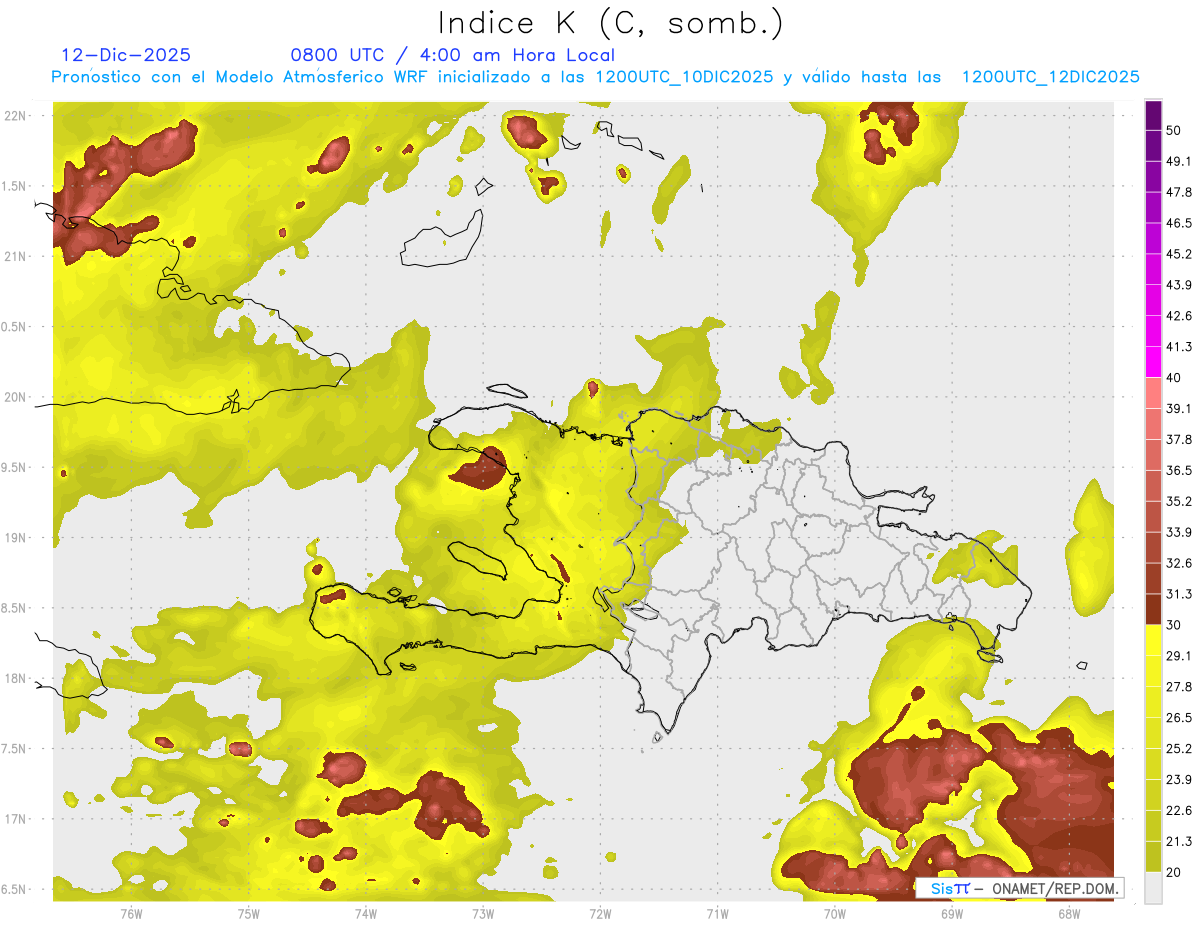Click the initialization stamp "1200UTC_10DIC2025"
1200x927 pixels.
[684, 77]
